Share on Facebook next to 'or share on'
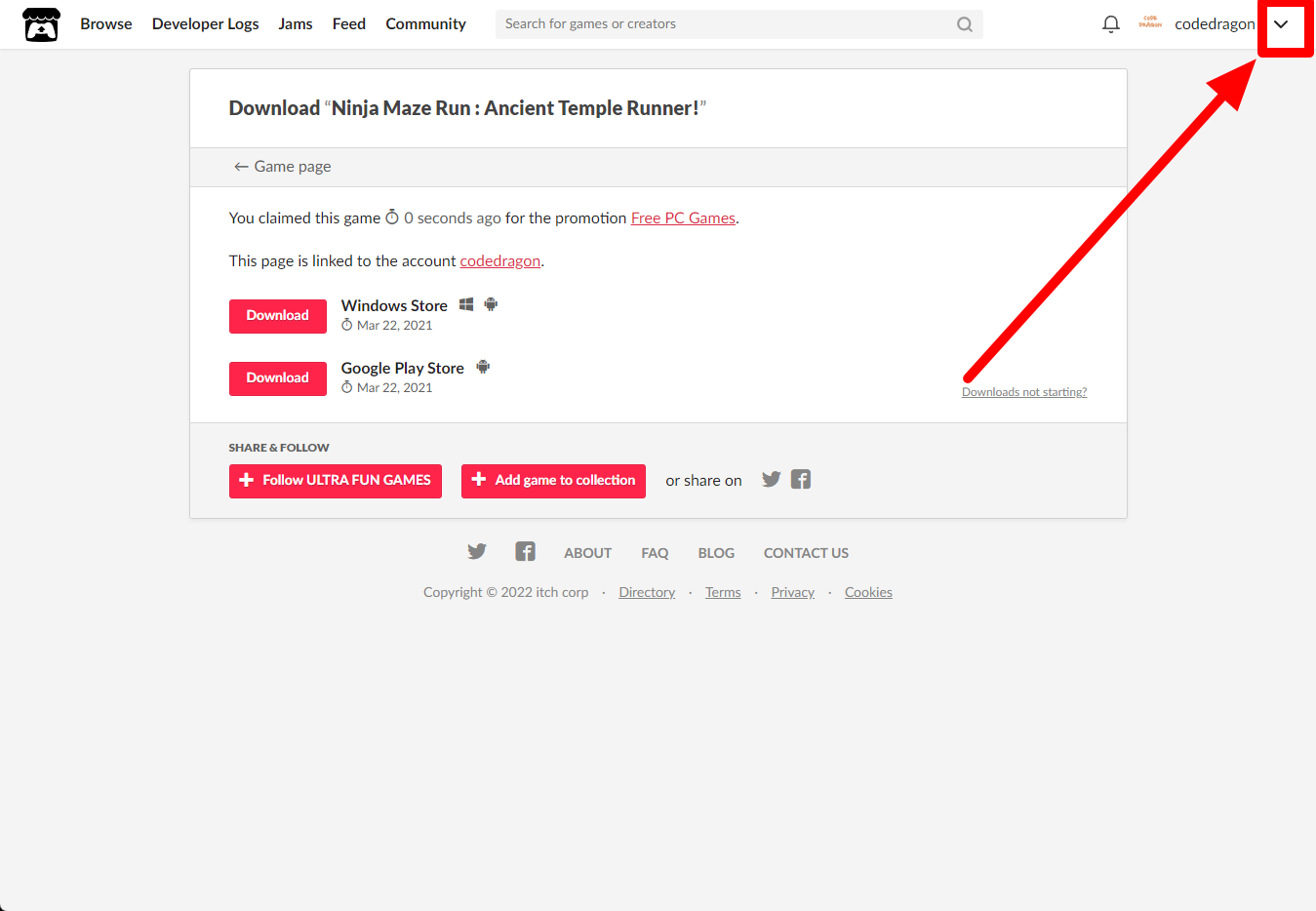The image size is (1316, 911). tap(801, 479)
